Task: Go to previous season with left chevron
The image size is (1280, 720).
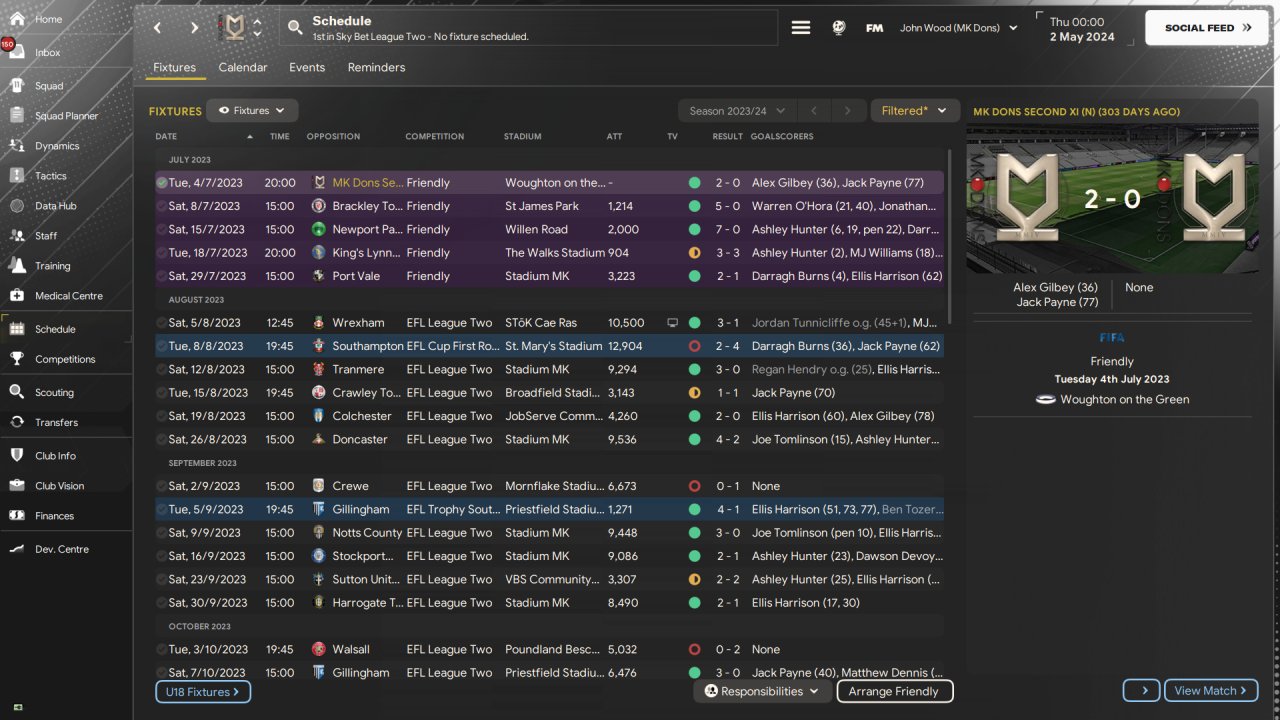Action: pos(814,111)
